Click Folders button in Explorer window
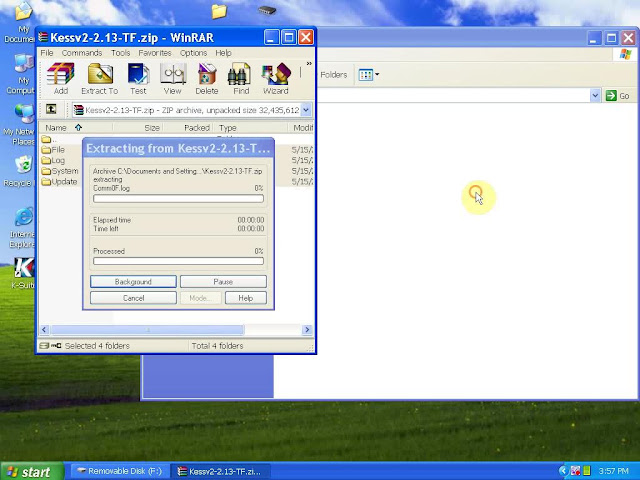This screenshot has width=640, height=480. [x=333, y=75]
